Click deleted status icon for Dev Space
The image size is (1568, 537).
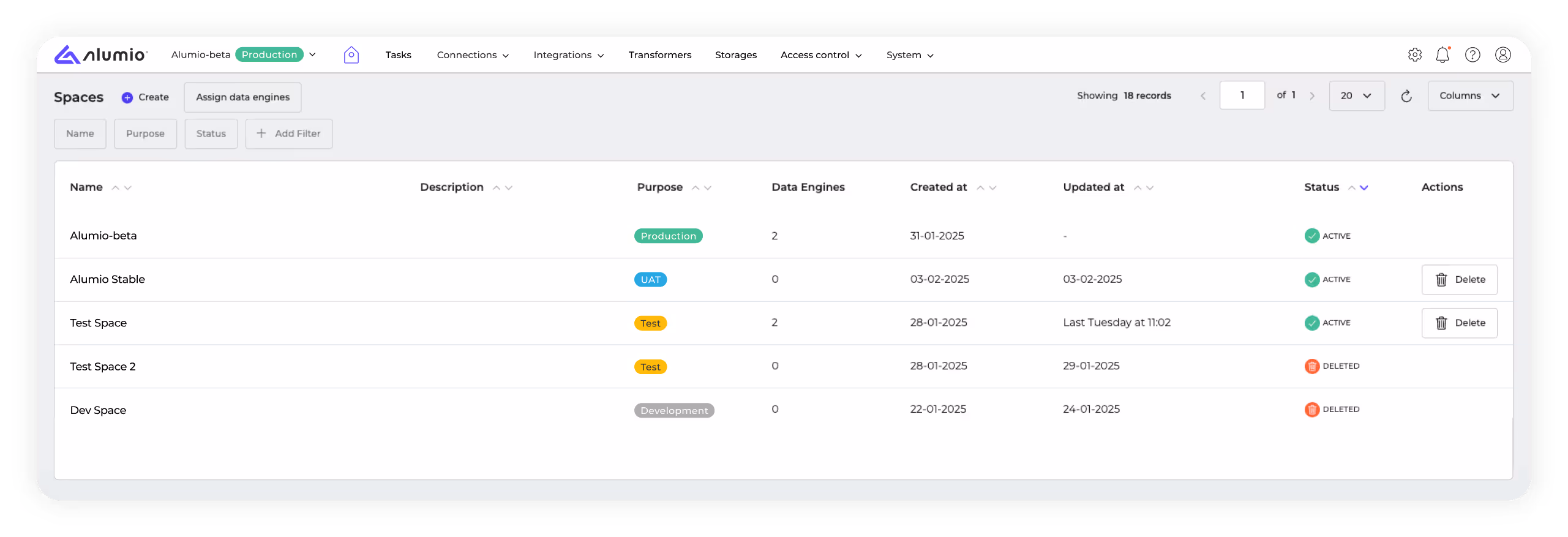click(x=1312, y=410)
